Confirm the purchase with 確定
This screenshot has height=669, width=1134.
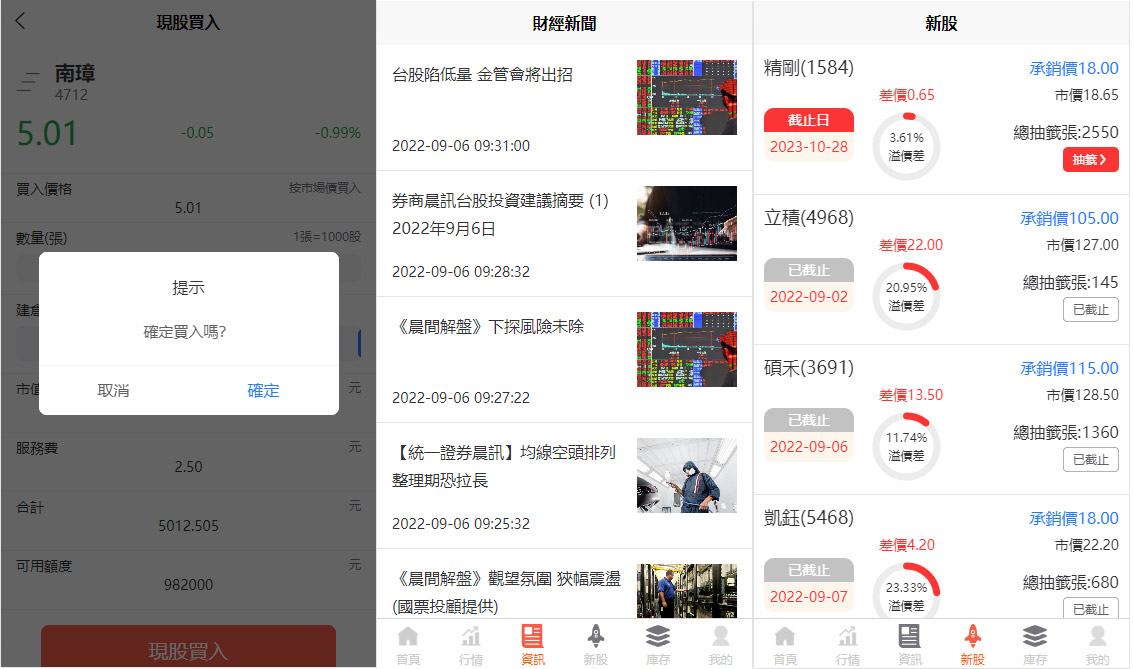pyautogui.click(x=263, y=391)
